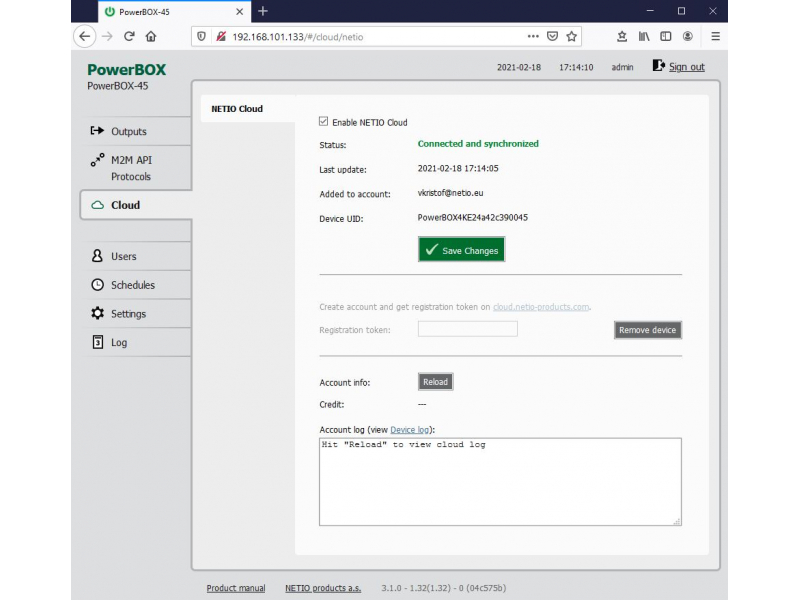Reload the page with the refresh icon
Image resolution: width=800 pixels, height=600 pixels.
pos(129,36)
